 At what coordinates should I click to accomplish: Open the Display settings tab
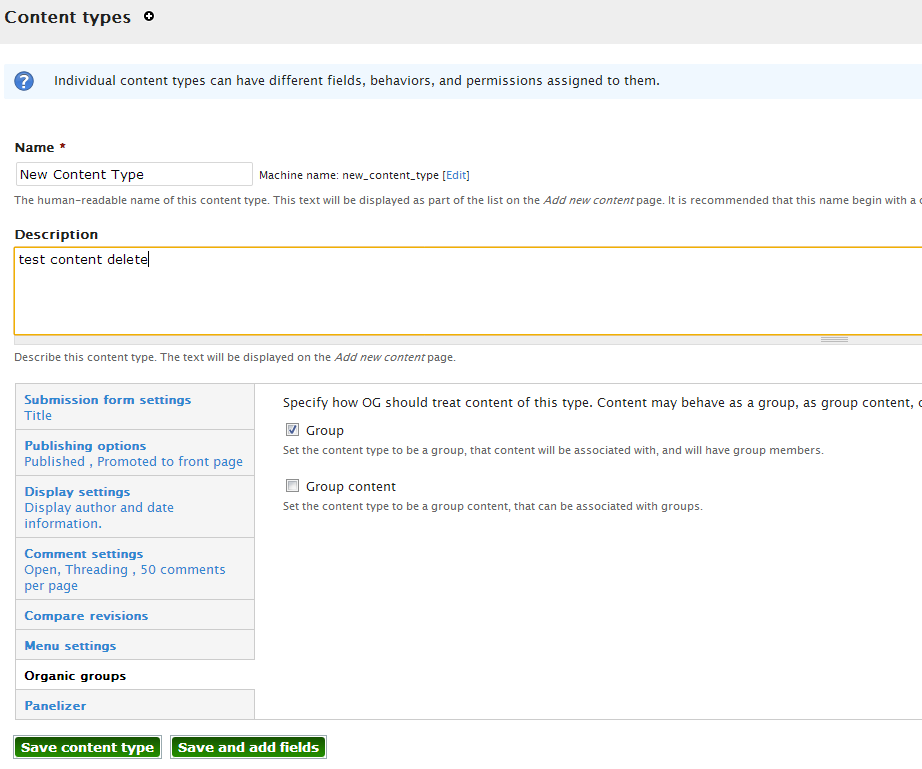[77, 491]
